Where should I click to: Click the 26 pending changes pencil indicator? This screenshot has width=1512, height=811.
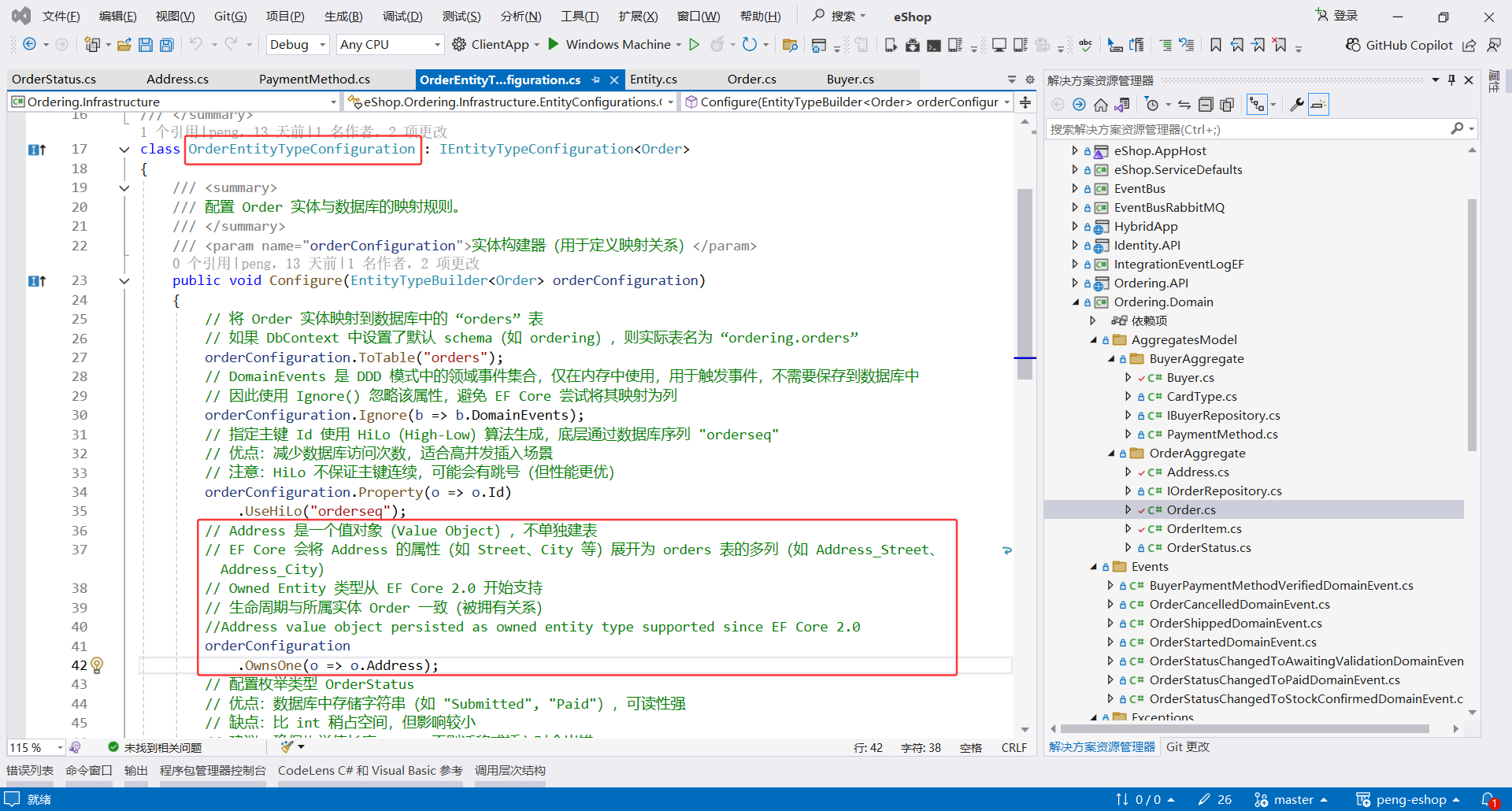coord(1215,800)
